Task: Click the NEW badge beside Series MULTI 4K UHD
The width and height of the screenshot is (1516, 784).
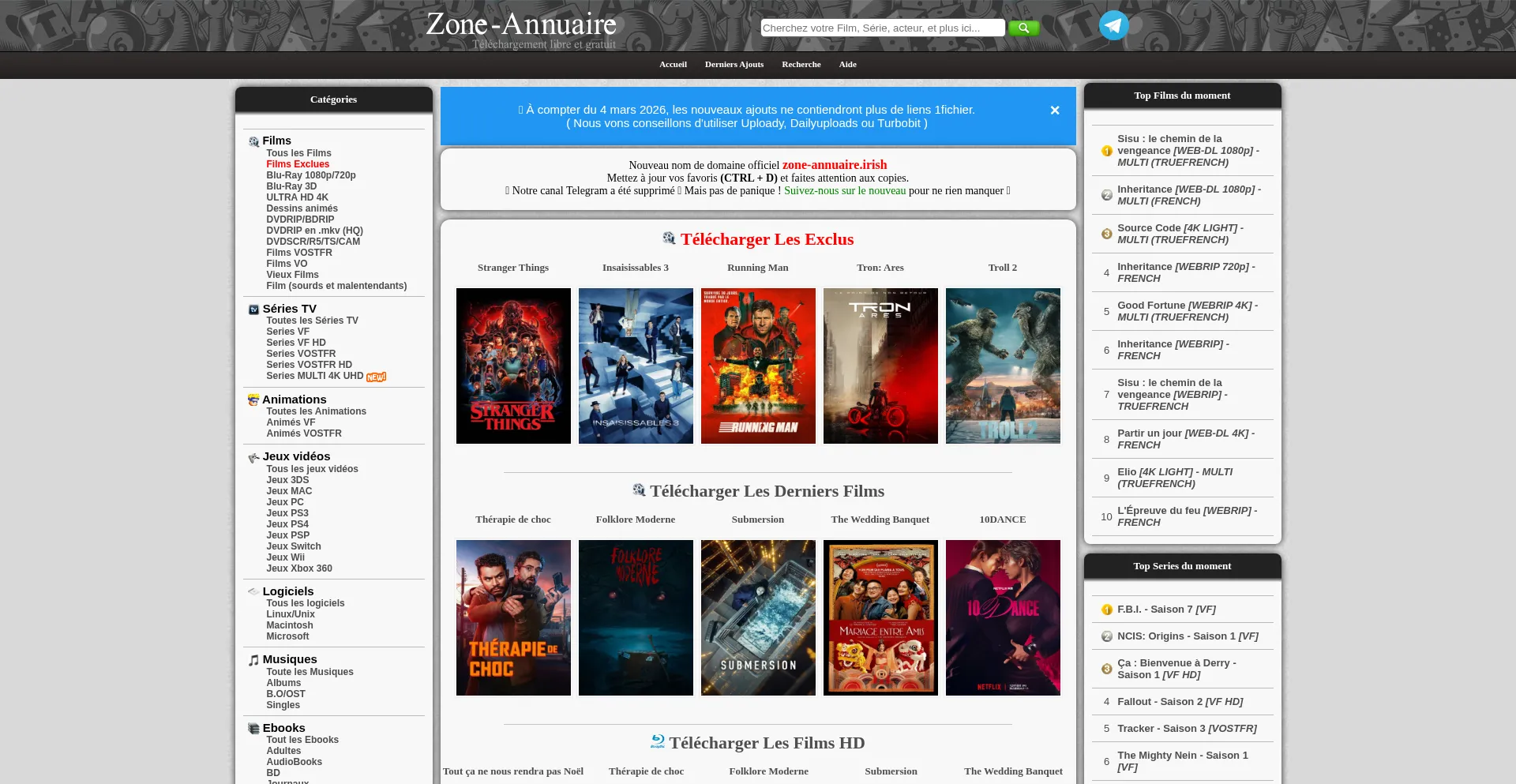Action: (x=377, y=377)
